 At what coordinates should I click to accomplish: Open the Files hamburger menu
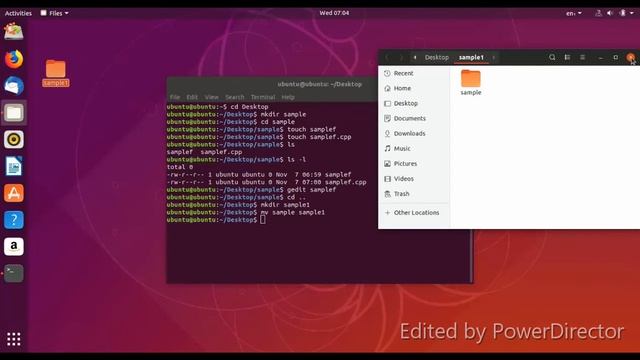582,57
